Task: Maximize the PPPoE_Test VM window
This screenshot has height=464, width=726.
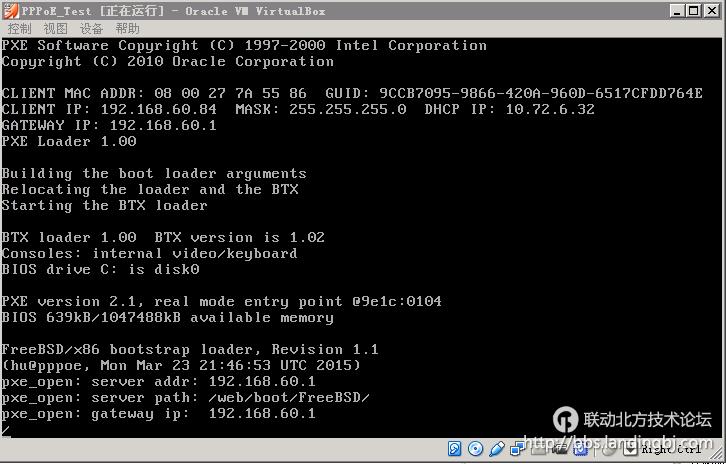Action: [695, 10]
